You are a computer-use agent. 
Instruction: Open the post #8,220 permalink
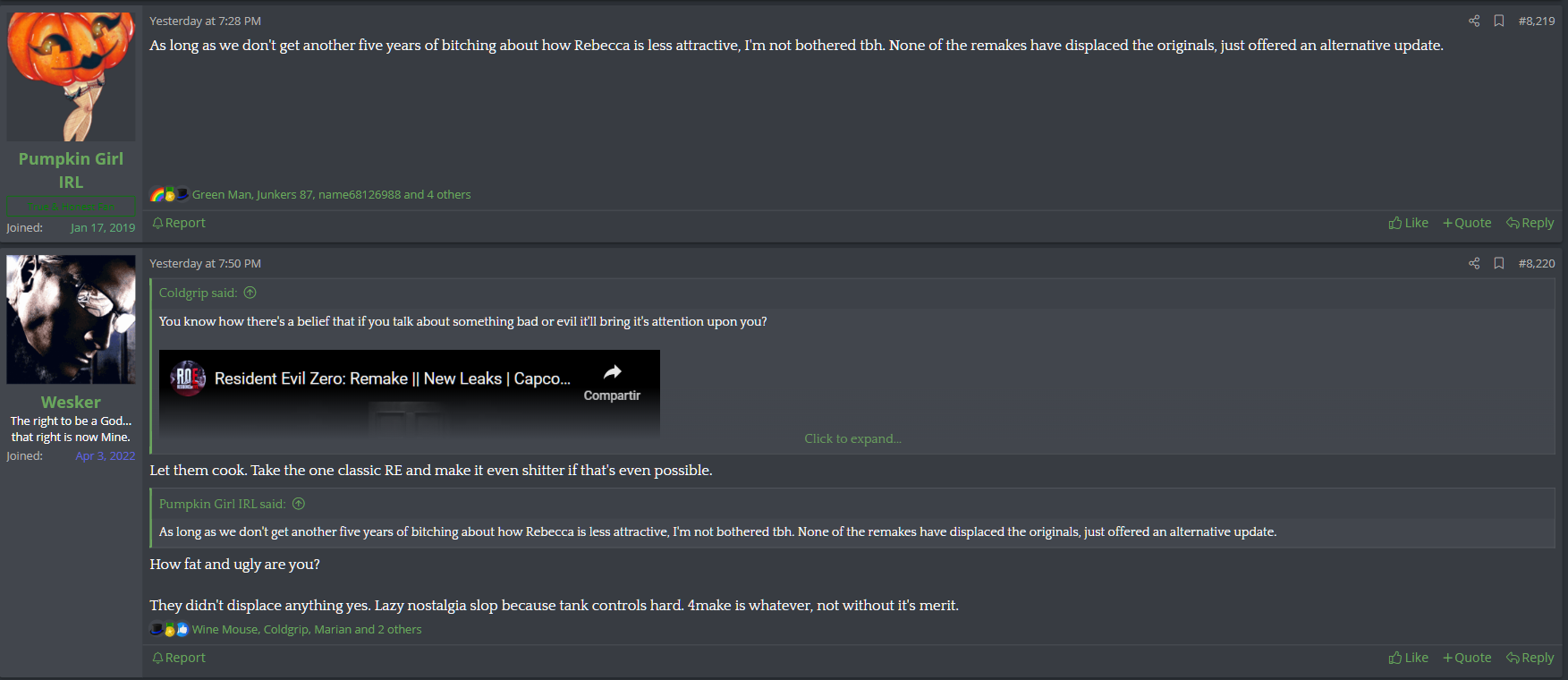coord(1536,263)
